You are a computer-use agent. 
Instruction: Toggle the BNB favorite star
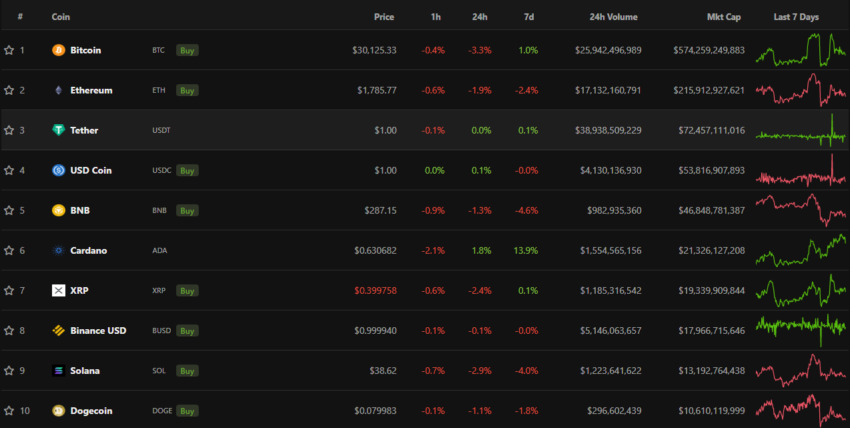[x=9, y=211]
